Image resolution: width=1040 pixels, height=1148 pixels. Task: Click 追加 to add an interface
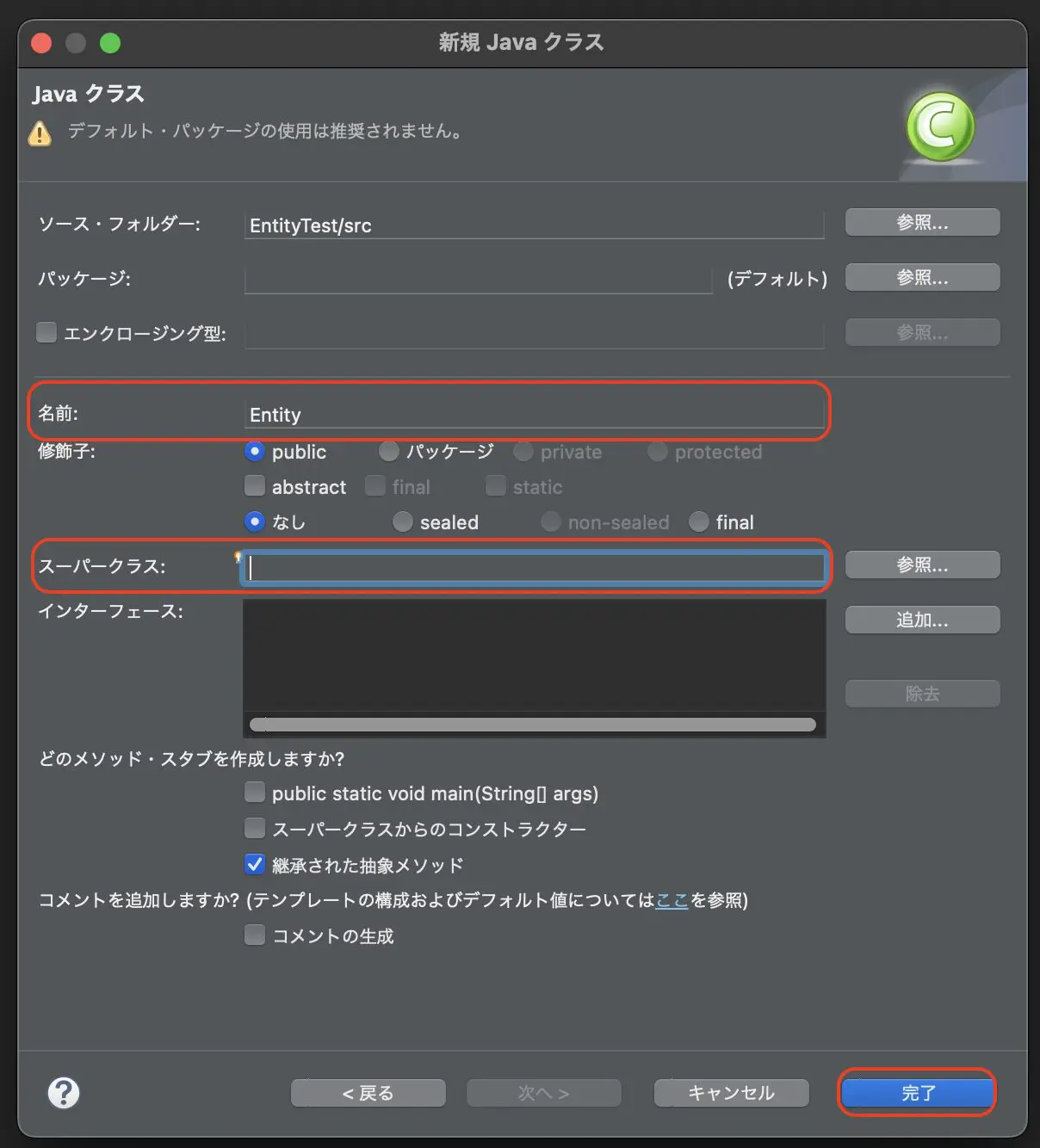pyautogui.click(x=921, y=619)
